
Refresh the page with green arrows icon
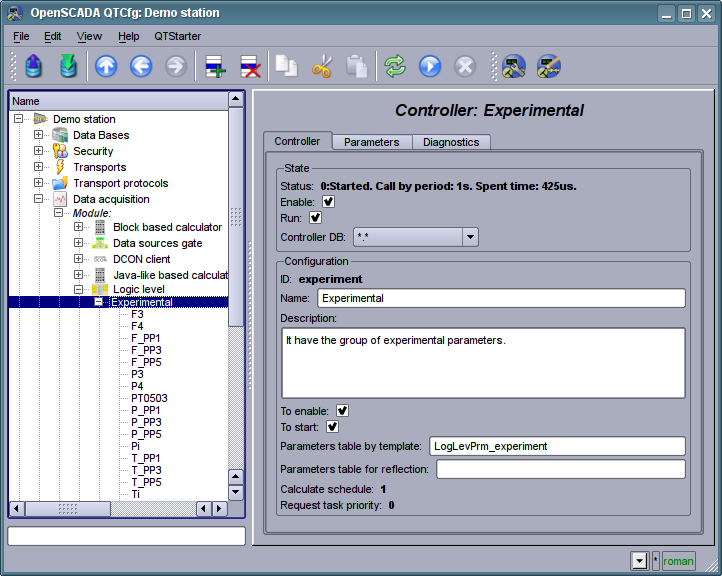coord(395,66)
